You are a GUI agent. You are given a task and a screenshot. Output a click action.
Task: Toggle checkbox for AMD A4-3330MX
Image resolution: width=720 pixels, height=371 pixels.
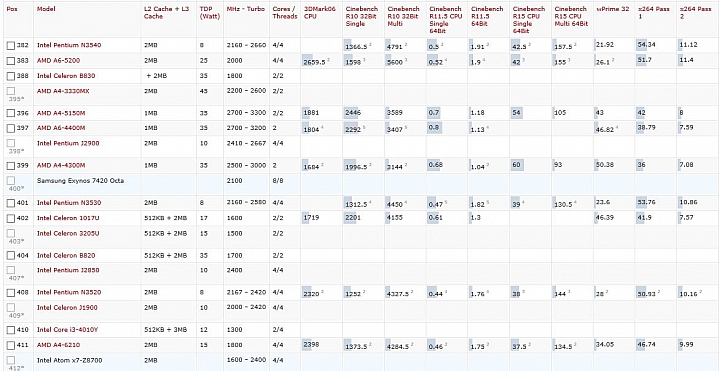click(x=11, y=91)
